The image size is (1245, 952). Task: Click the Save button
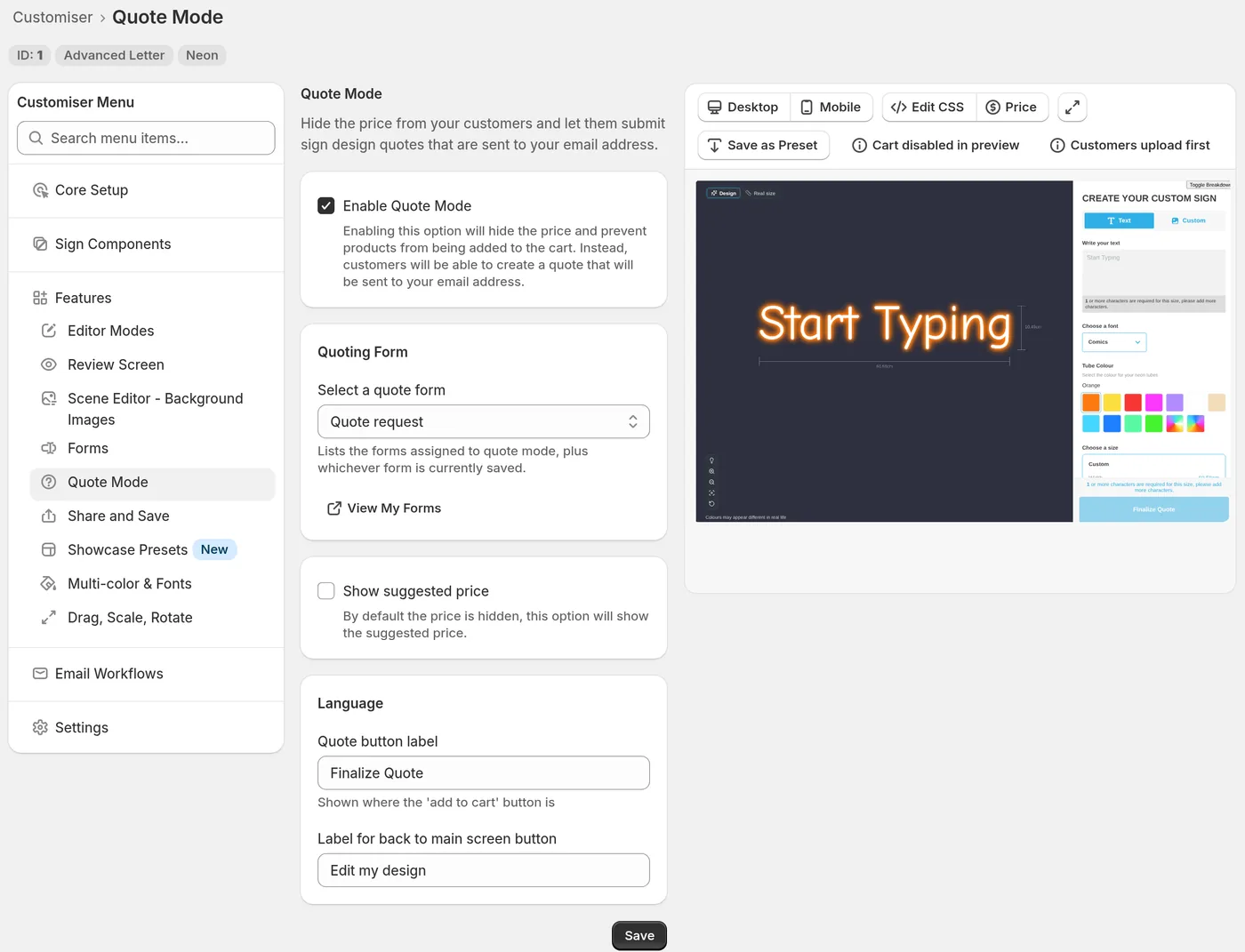point(639,935)
